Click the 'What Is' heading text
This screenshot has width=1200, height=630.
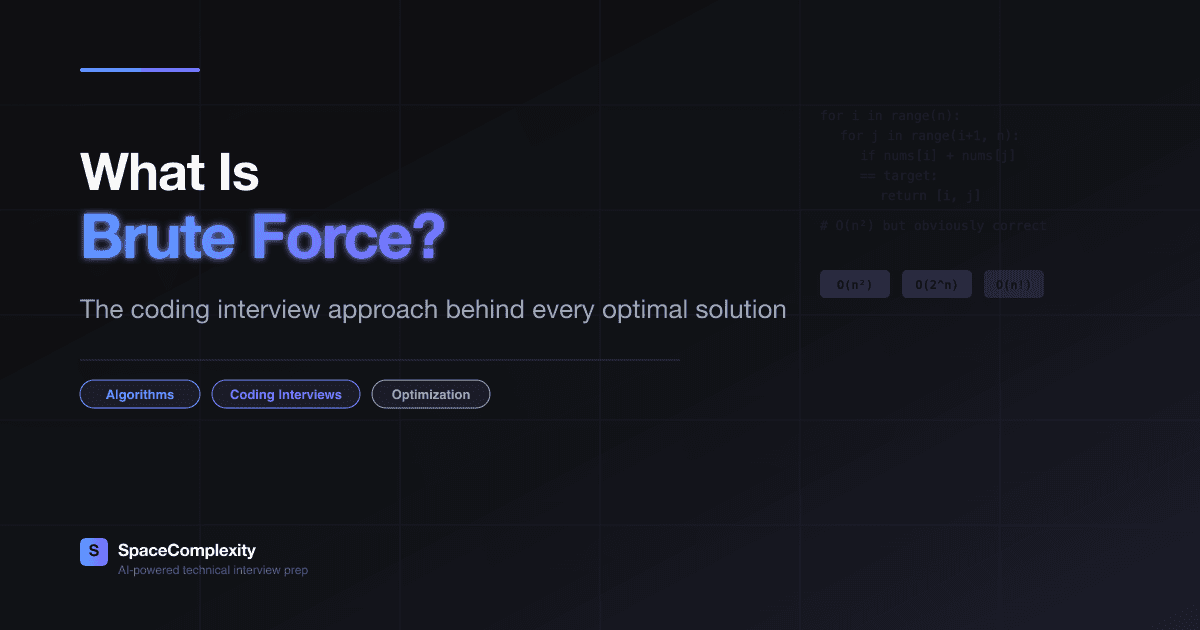(170, 172)
